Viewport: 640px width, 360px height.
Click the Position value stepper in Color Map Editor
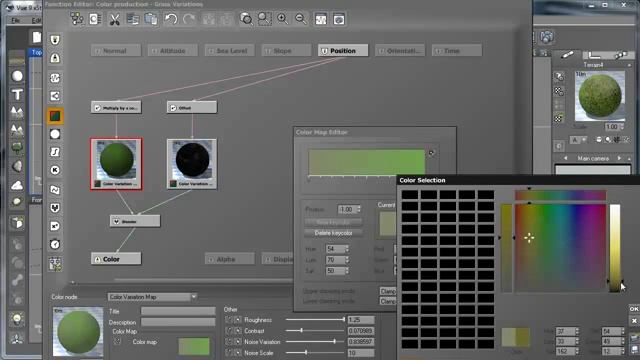click(359, 209)
